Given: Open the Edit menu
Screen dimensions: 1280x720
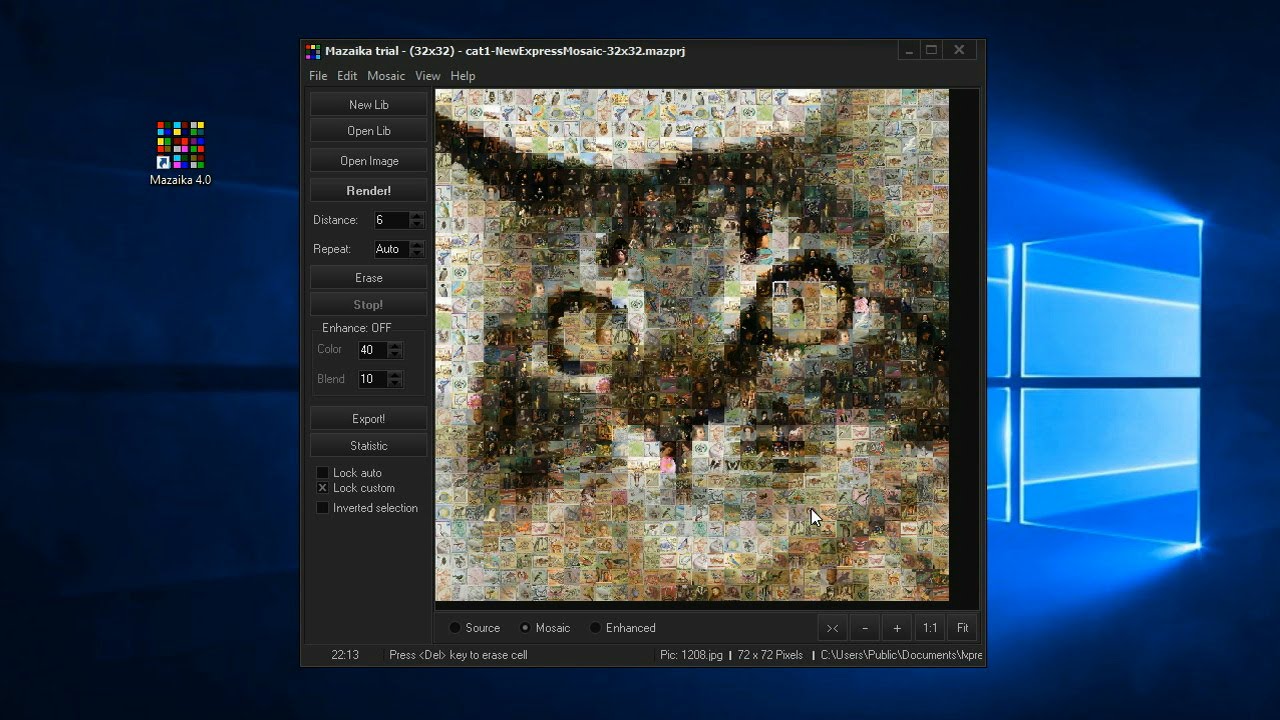Looking at the screenshot, I should coord(347,76).
